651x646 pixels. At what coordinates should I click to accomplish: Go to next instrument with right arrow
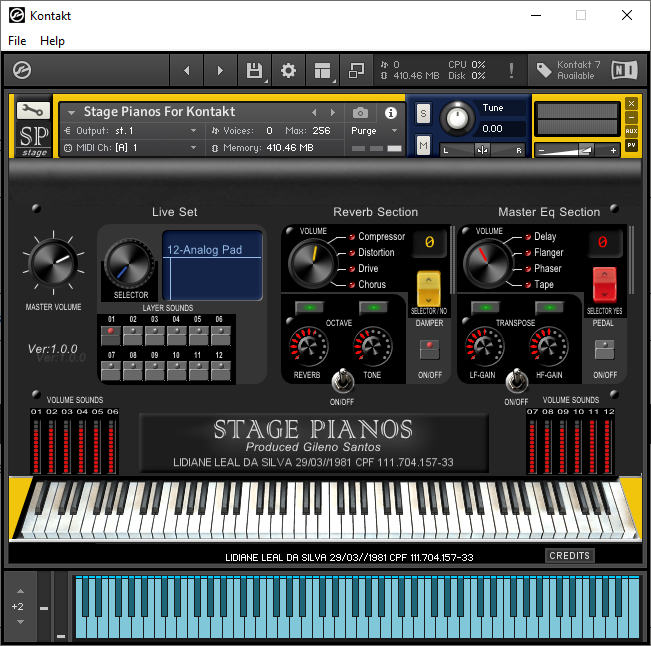[x=220, y=71]
